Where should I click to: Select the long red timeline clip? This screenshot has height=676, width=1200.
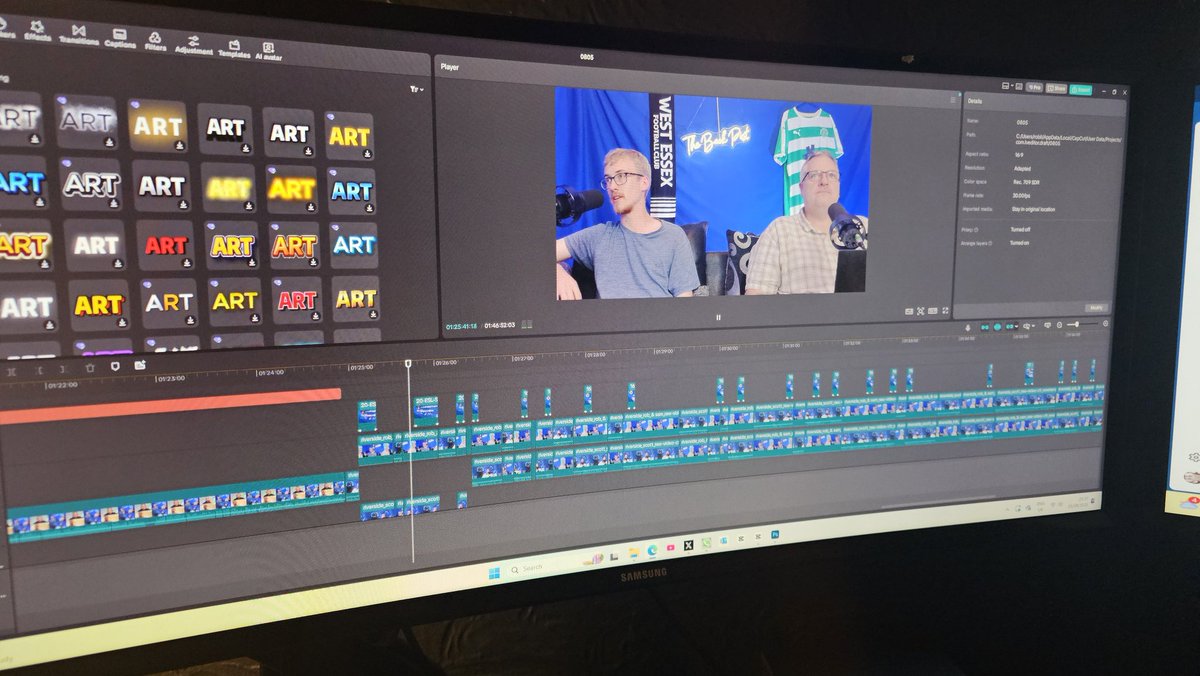tap(170, 404)
